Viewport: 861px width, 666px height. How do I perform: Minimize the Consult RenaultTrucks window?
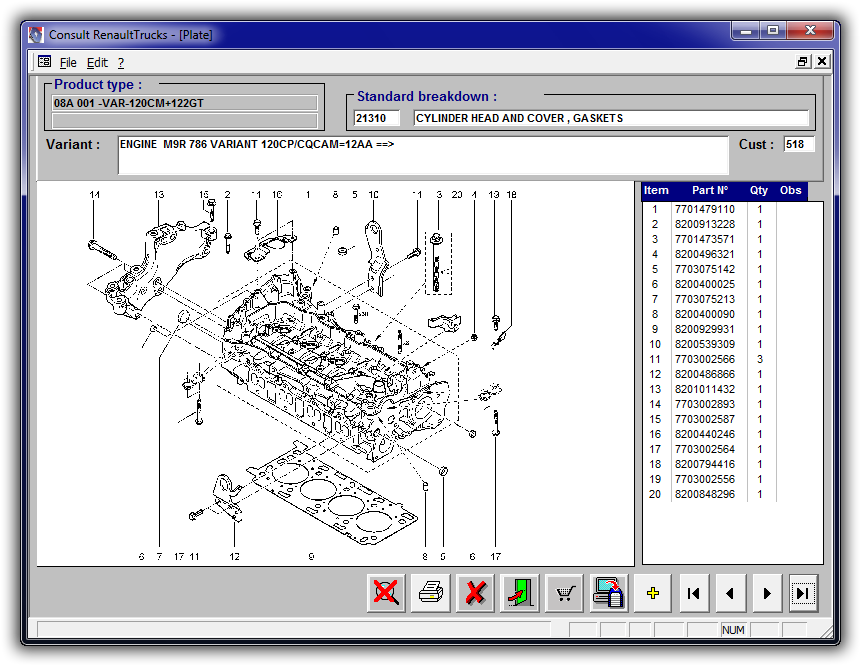[x=746, y=31]
